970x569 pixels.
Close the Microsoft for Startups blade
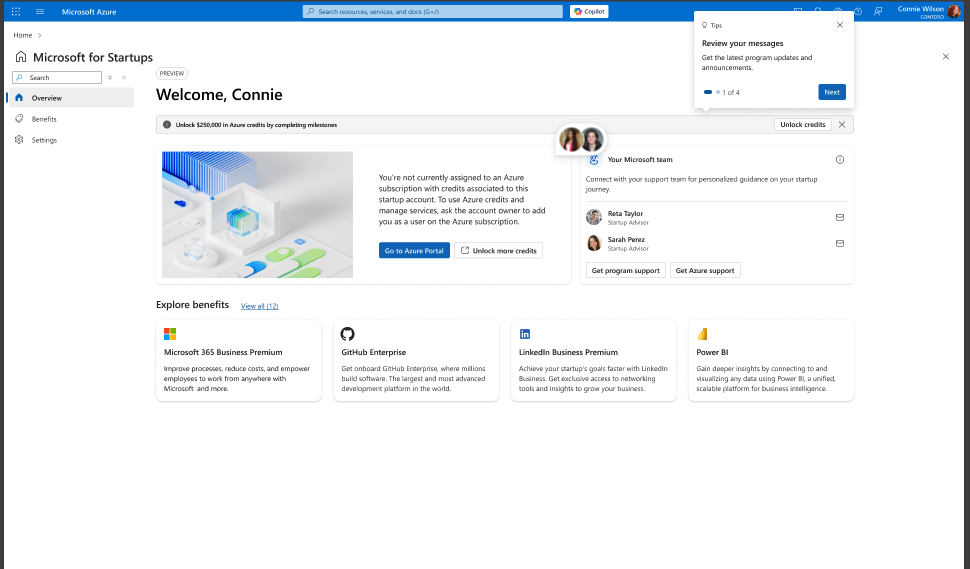point(945,56)
